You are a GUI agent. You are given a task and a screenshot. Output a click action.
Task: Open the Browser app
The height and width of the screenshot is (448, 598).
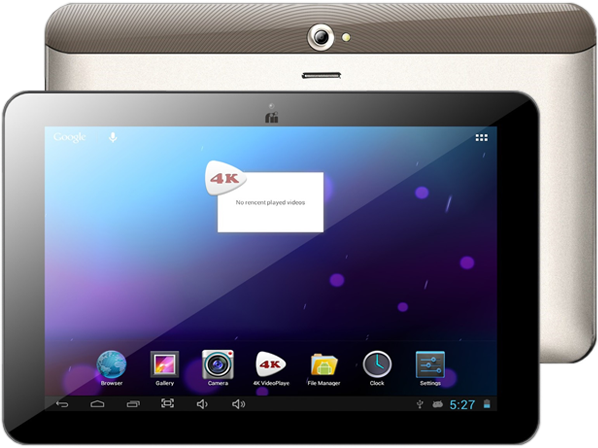pyautogui.click(x=111, y=367)
